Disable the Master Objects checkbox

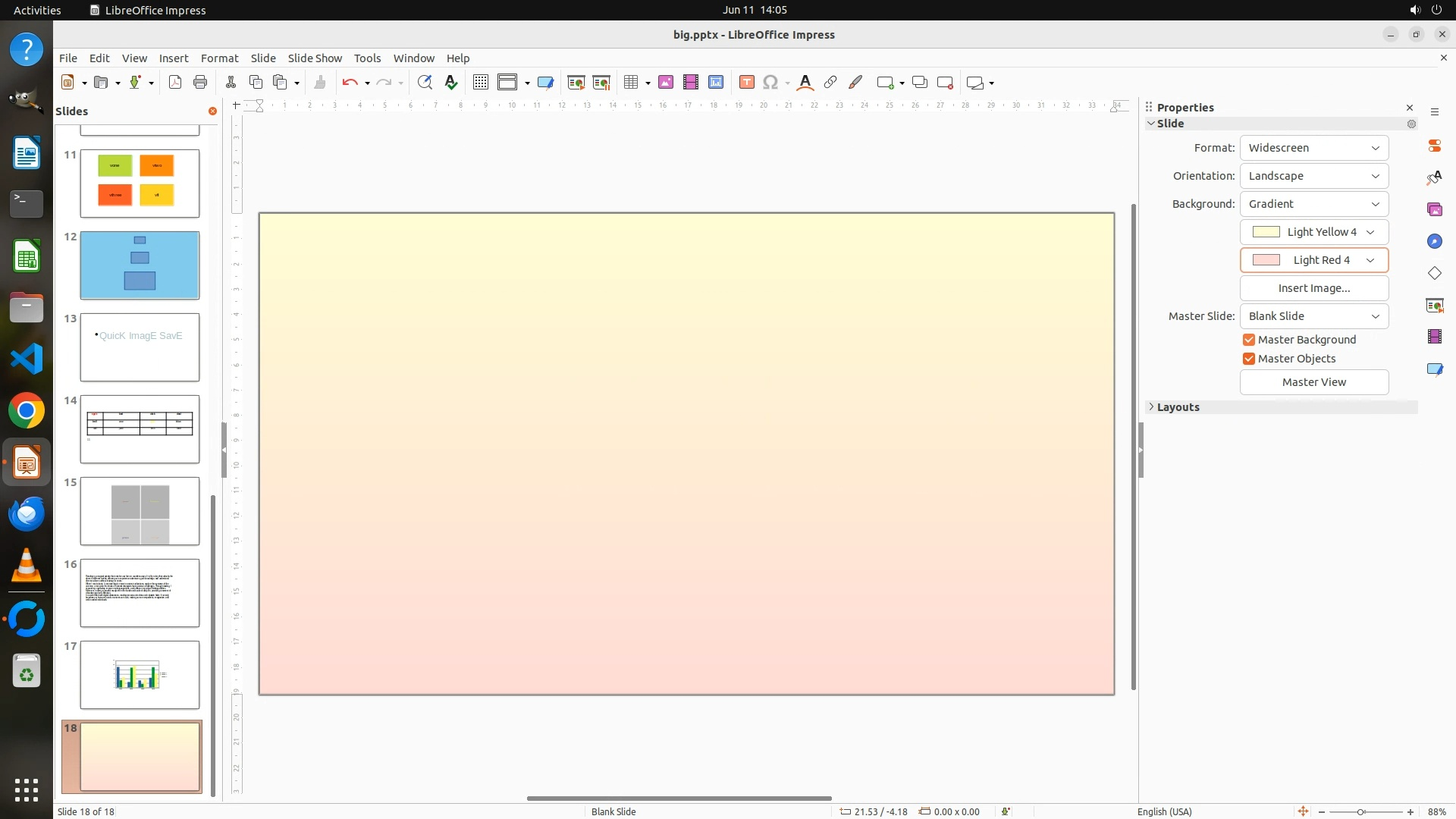tap(1249, 359)
